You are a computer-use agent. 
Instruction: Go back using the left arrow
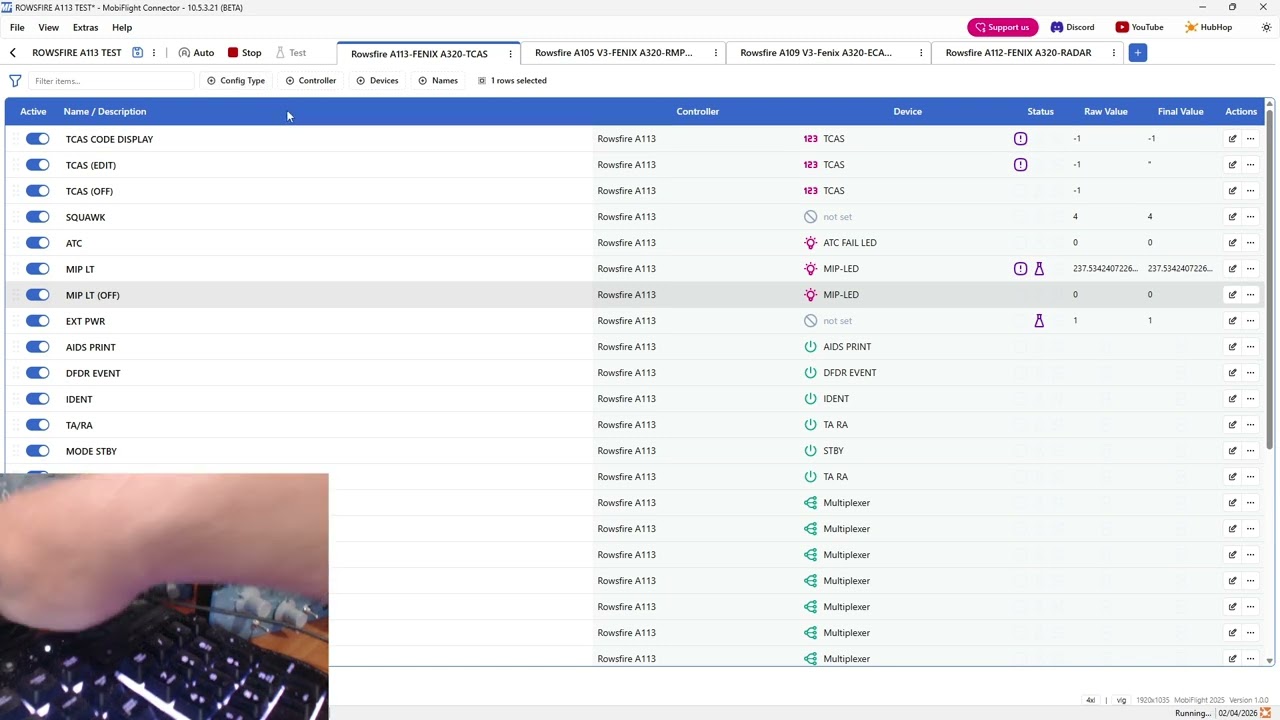pos(13,53)
